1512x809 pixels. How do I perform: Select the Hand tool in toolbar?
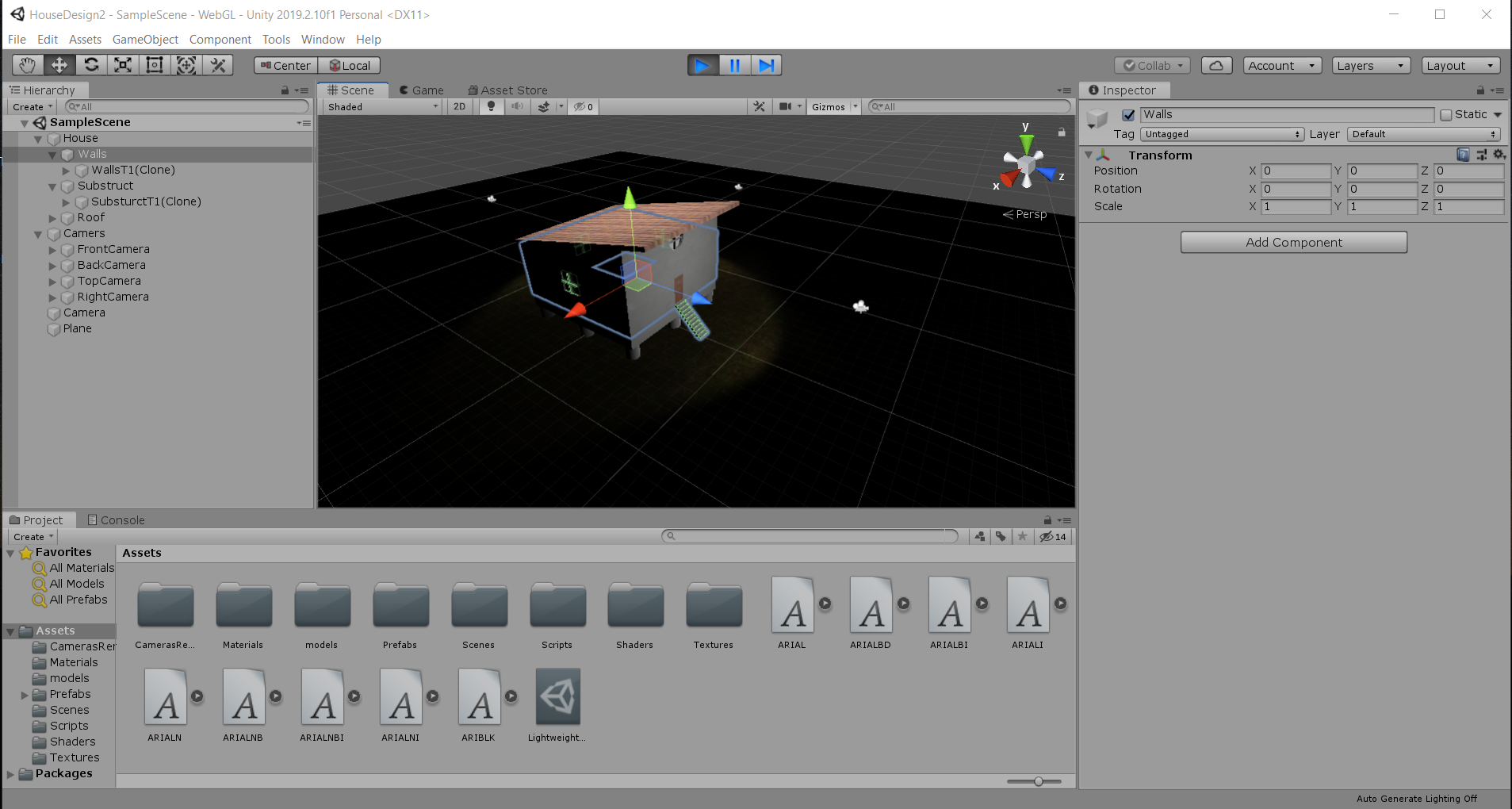[28, 65]
